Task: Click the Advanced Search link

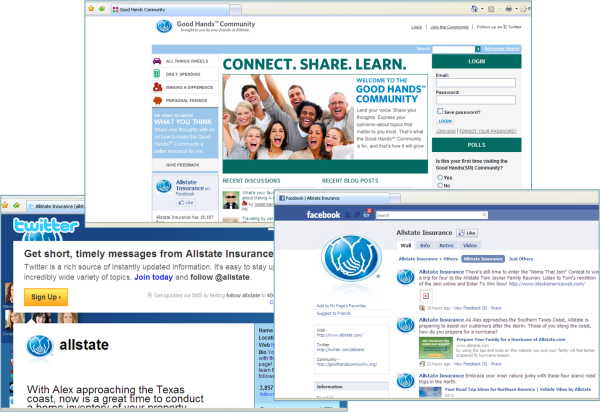Action: (x=502, y=49)
